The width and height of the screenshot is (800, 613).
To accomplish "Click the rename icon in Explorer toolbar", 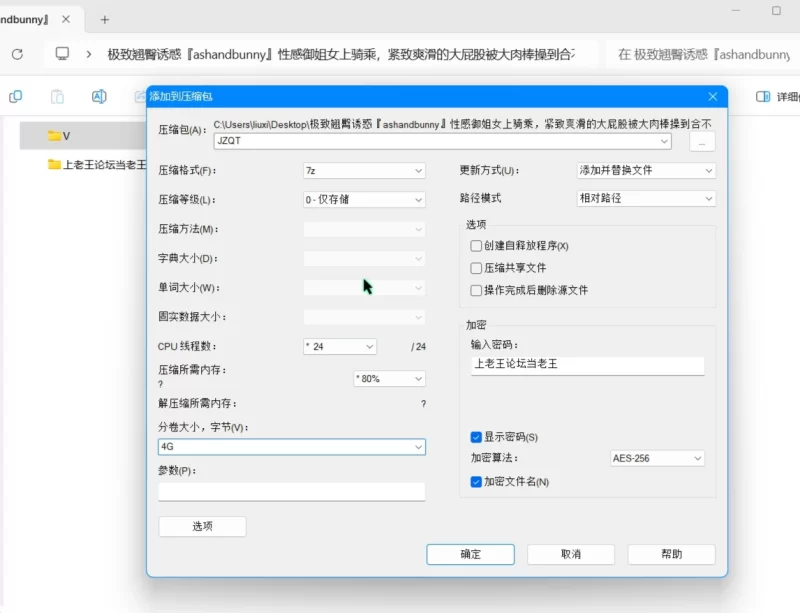I will pos(99,97).
